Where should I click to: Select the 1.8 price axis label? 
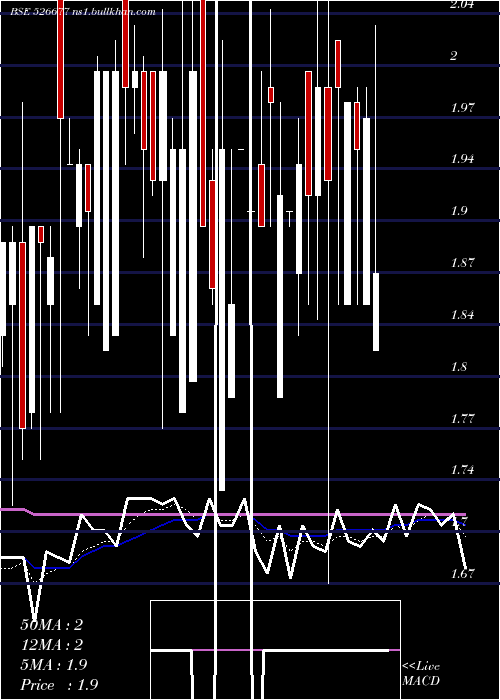[458, 367]
